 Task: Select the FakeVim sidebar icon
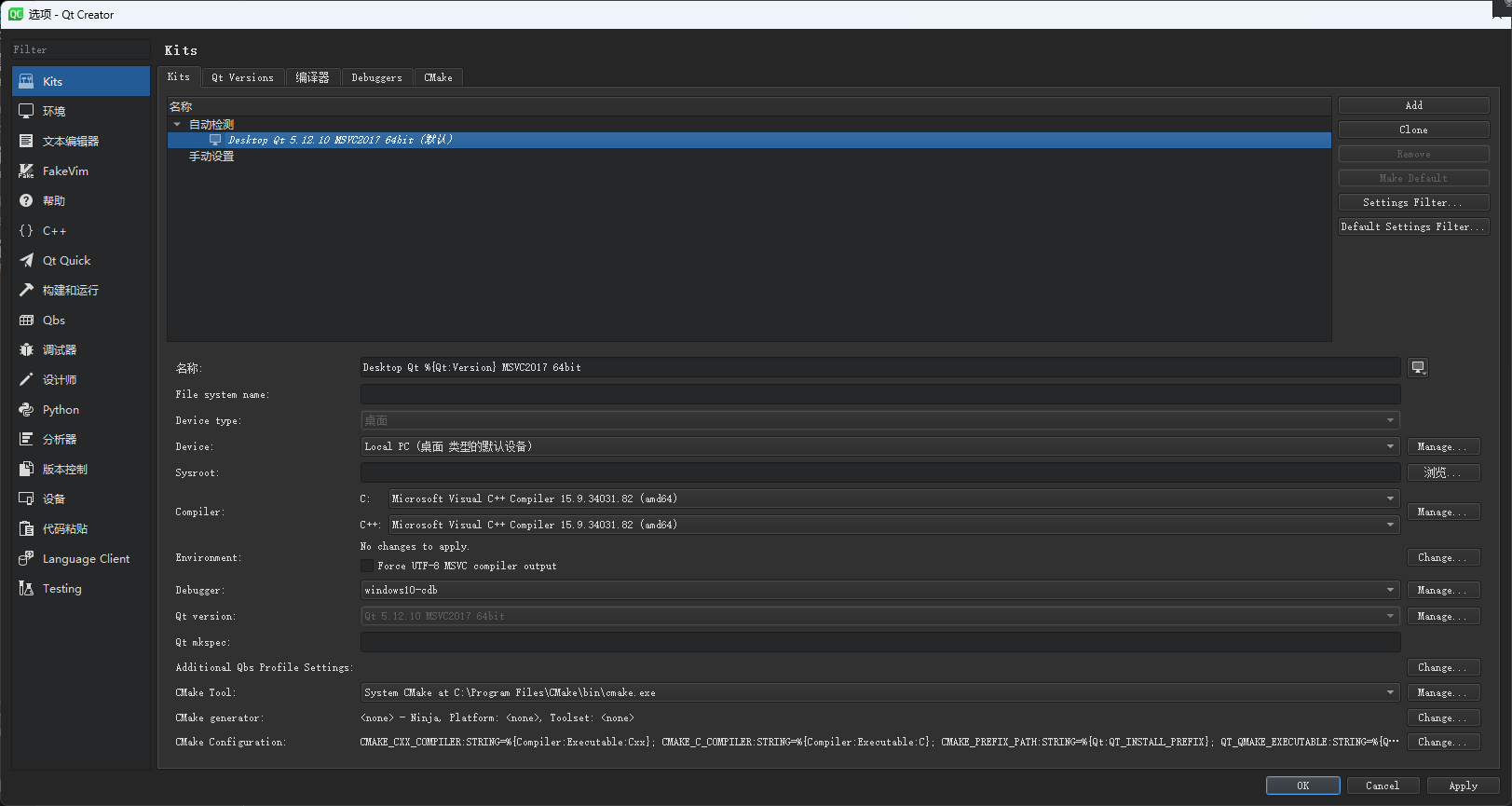(26, 171)
